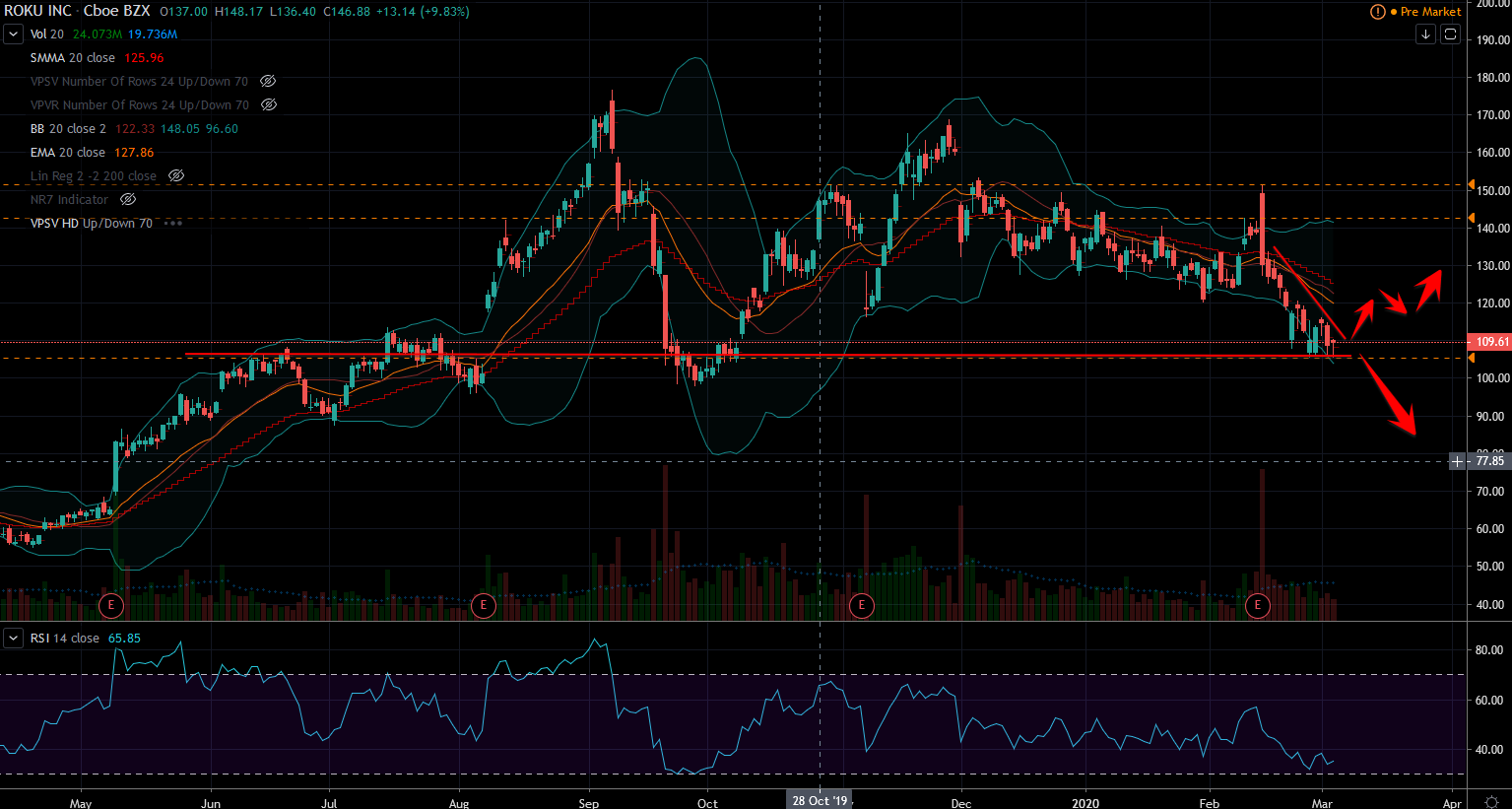Toggle visibility of NR7 Indicator
The height and width of the screenshot is (809, 1512).
tap(128, 200)
